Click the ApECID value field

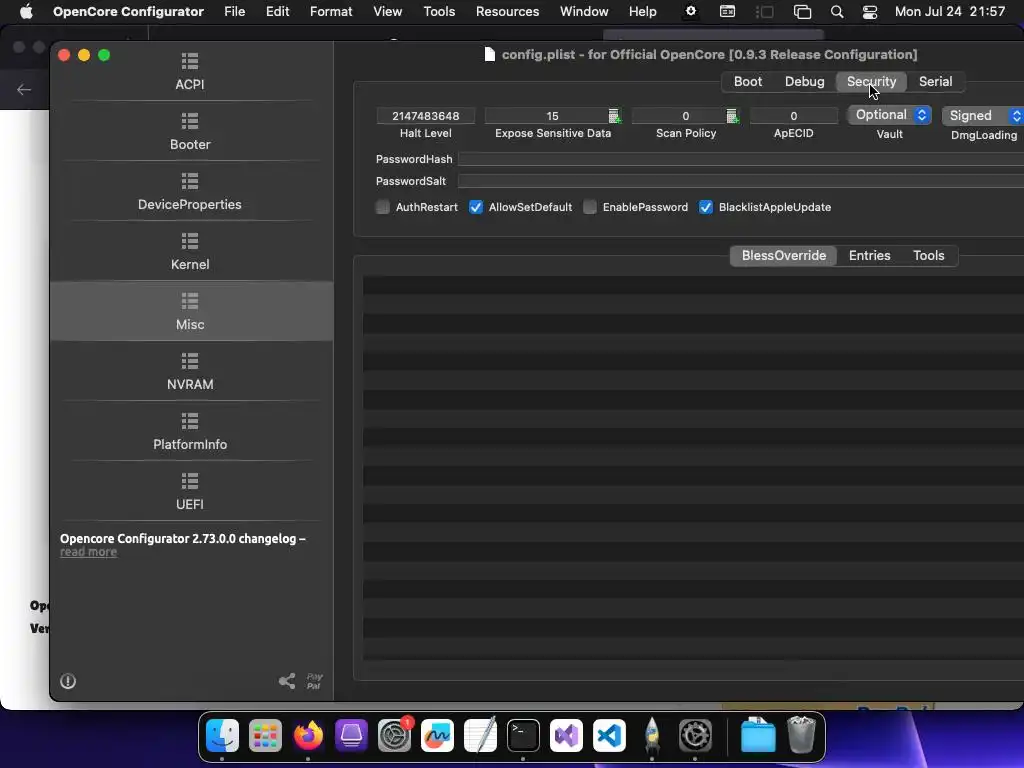[793, 116]
